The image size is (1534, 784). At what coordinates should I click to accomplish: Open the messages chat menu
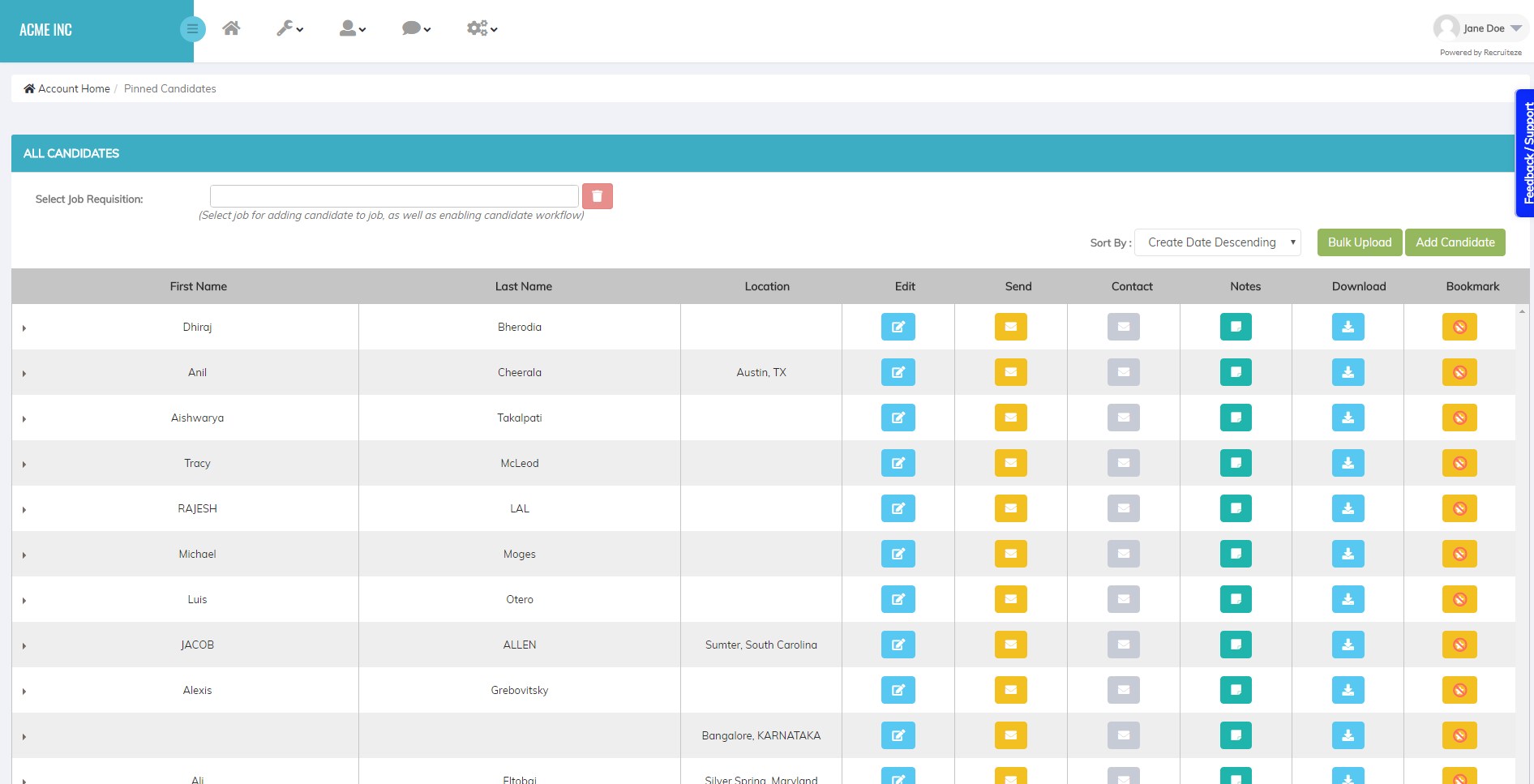coord(416,28)
